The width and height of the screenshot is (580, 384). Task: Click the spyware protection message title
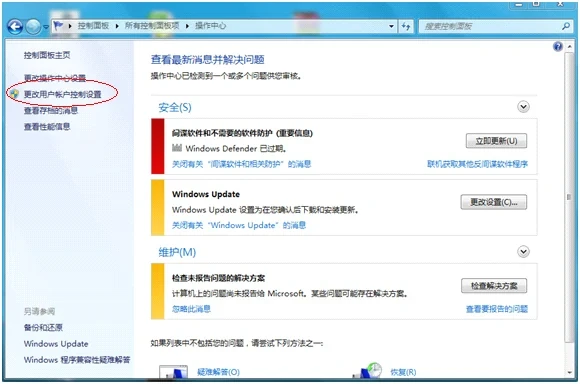pyautogui.click(x=242, y=133)
